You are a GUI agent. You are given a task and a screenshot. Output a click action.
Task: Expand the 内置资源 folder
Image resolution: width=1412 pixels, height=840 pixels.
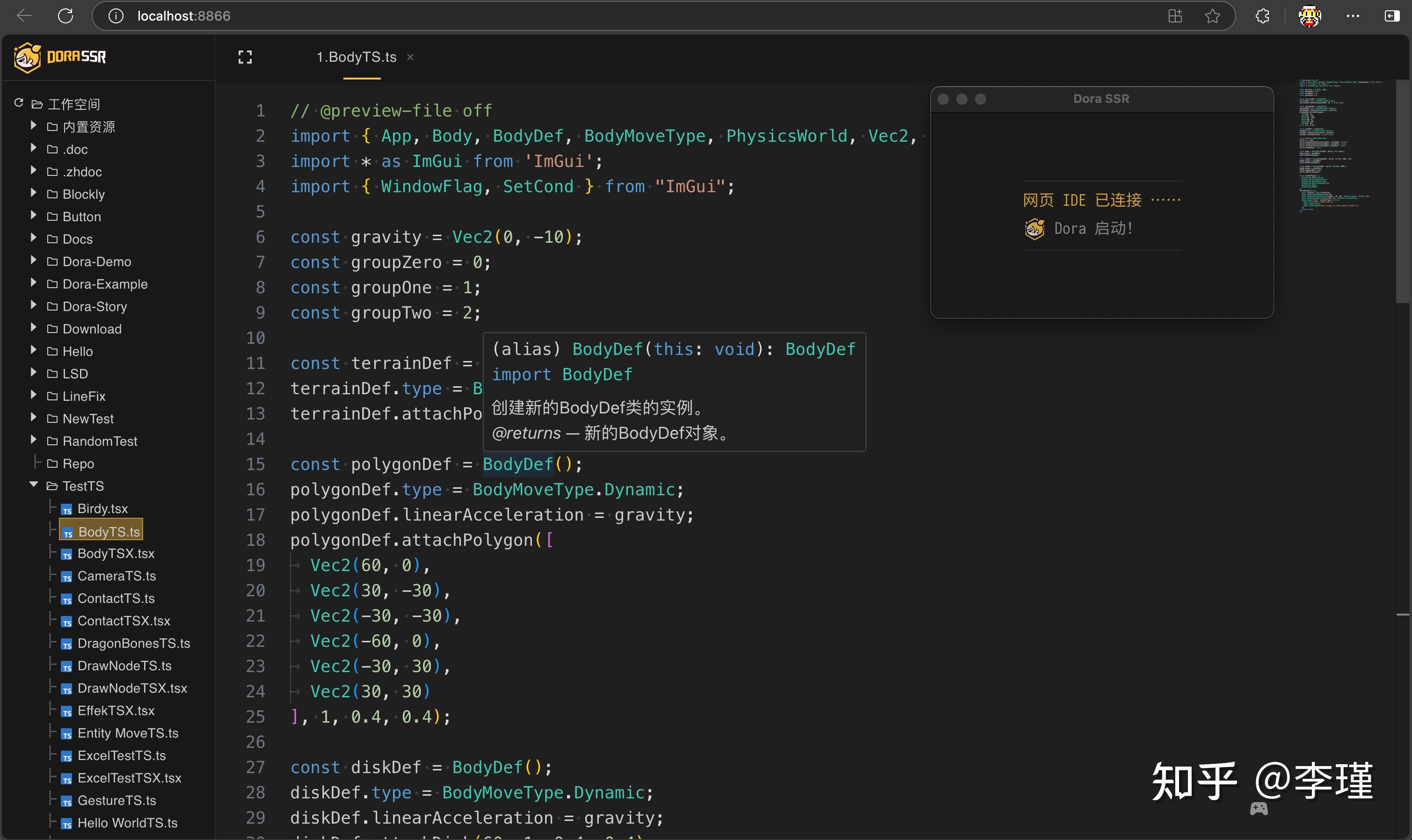[32, 126]
